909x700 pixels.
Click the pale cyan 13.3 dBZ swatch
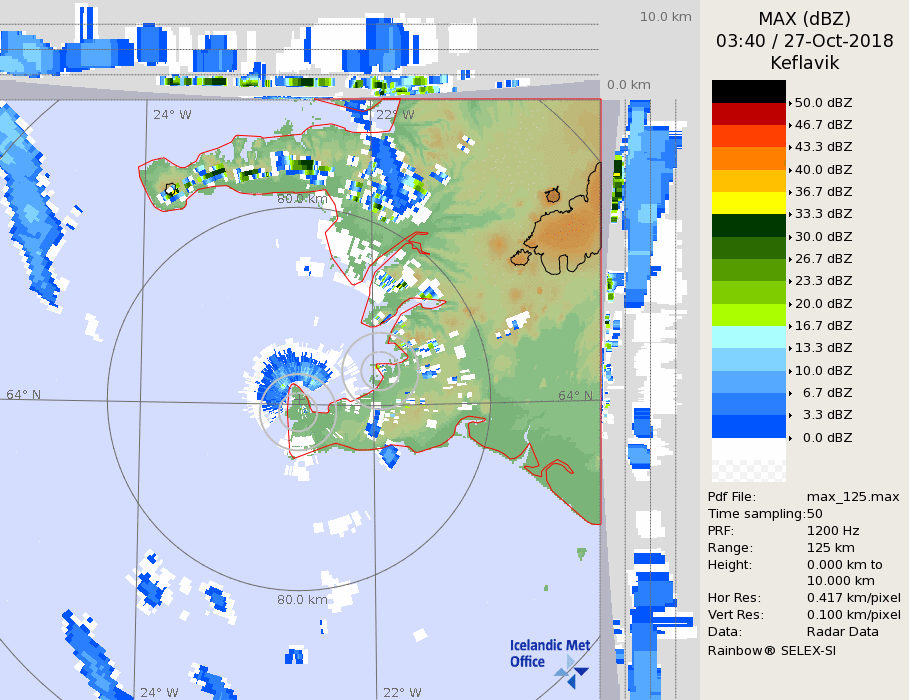point(748,337)
